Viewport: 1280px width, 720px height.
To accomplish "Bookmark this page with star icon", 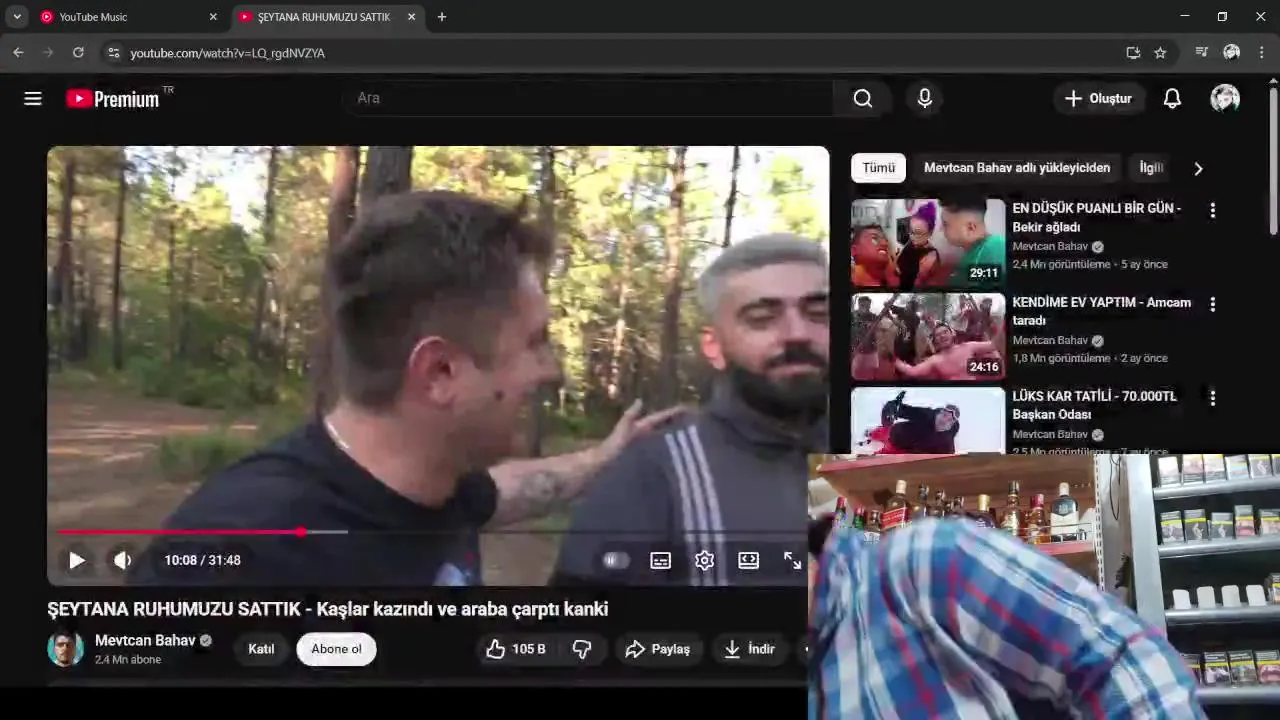I will click(1160, 53).
